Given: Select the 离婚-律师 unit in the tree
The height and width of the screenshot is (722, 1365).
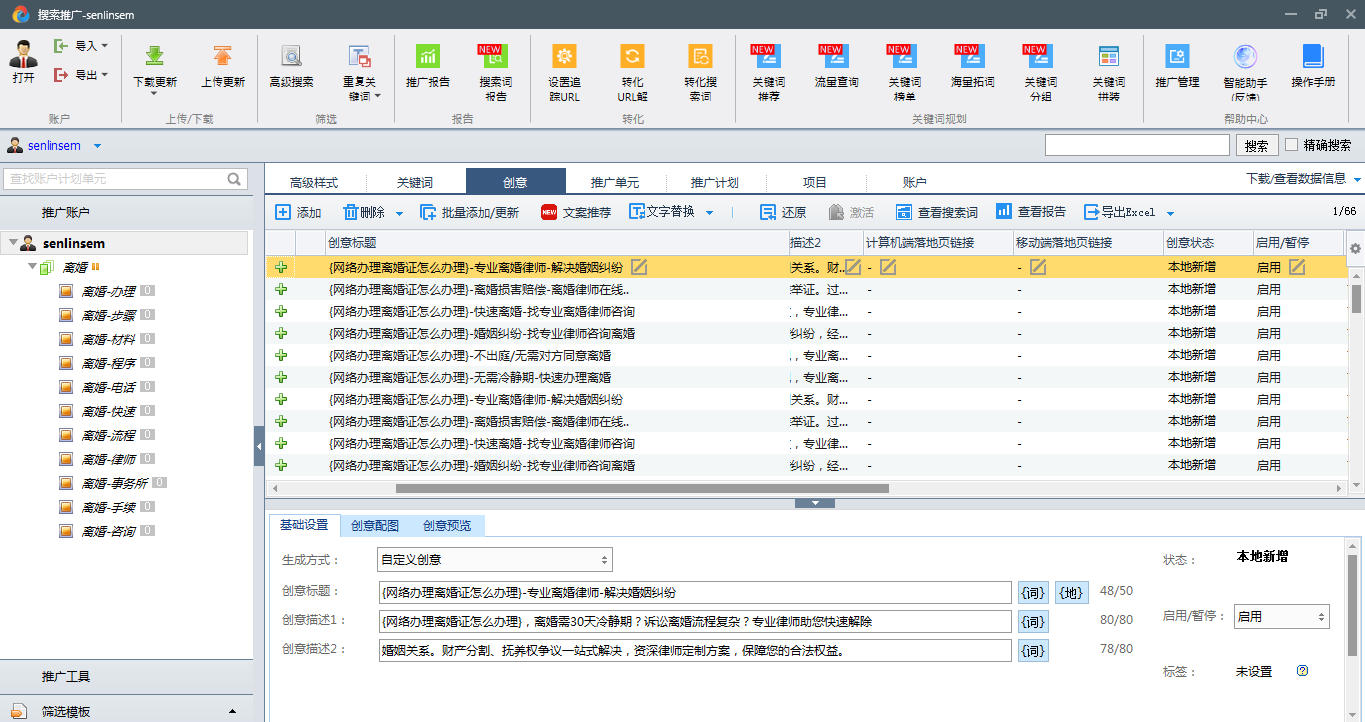Looking at the screenshot, I should point(108,460).
